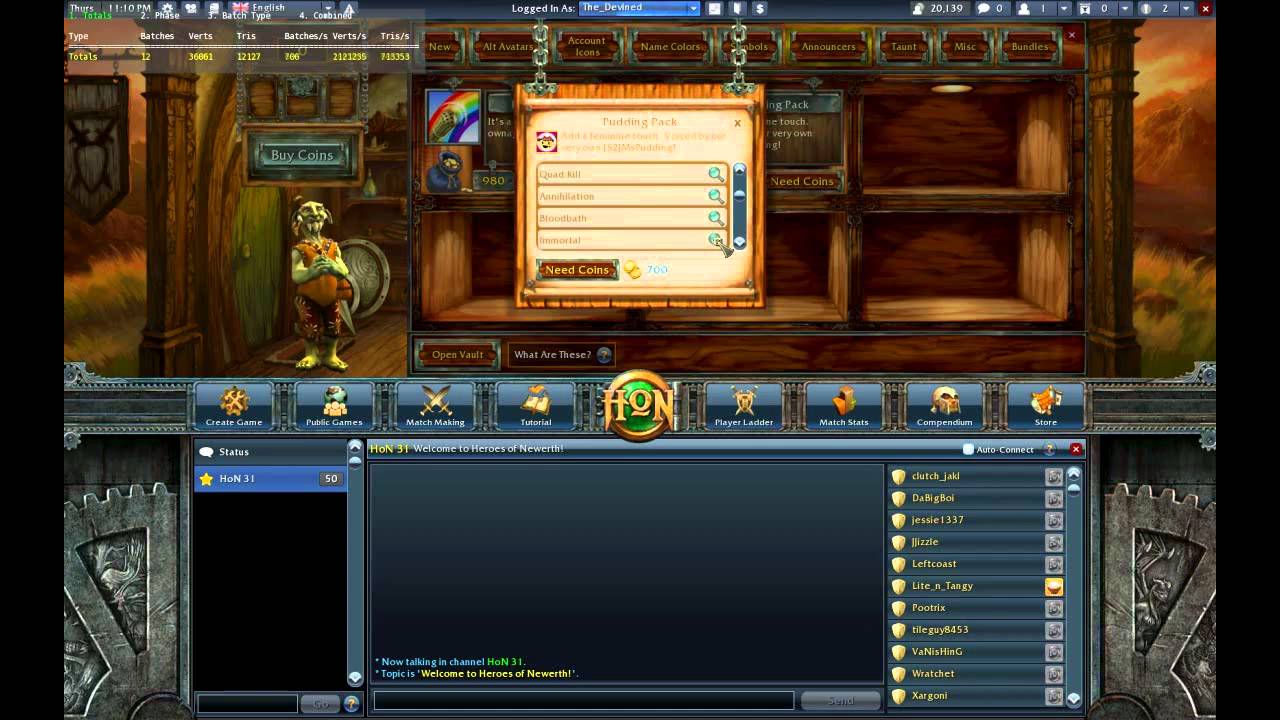Click the help icon next to Go button
This screenshot has width=1280, height=720.
pos(351,704)
